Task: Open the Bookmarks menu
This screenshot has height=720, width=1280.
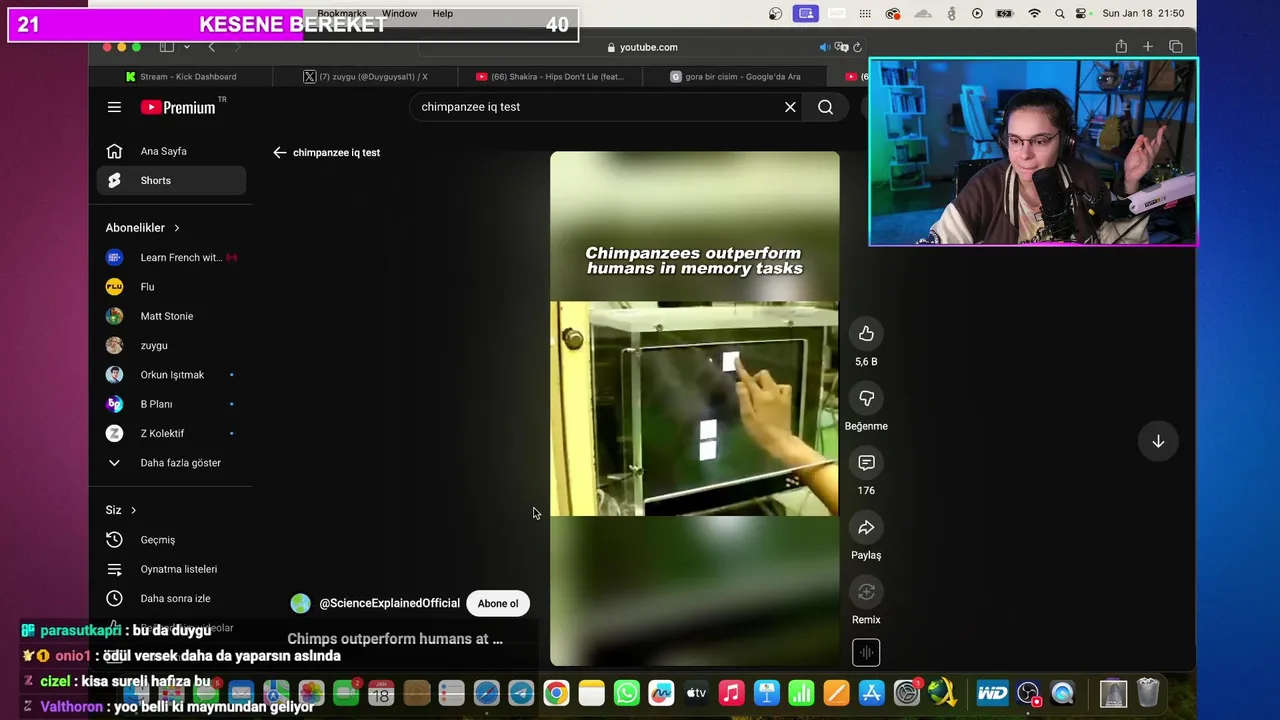Action: 342,14
